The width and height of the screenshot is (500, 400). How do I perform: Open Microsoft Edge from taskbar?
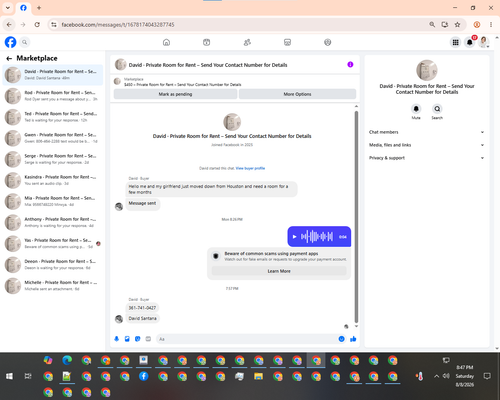67,360
